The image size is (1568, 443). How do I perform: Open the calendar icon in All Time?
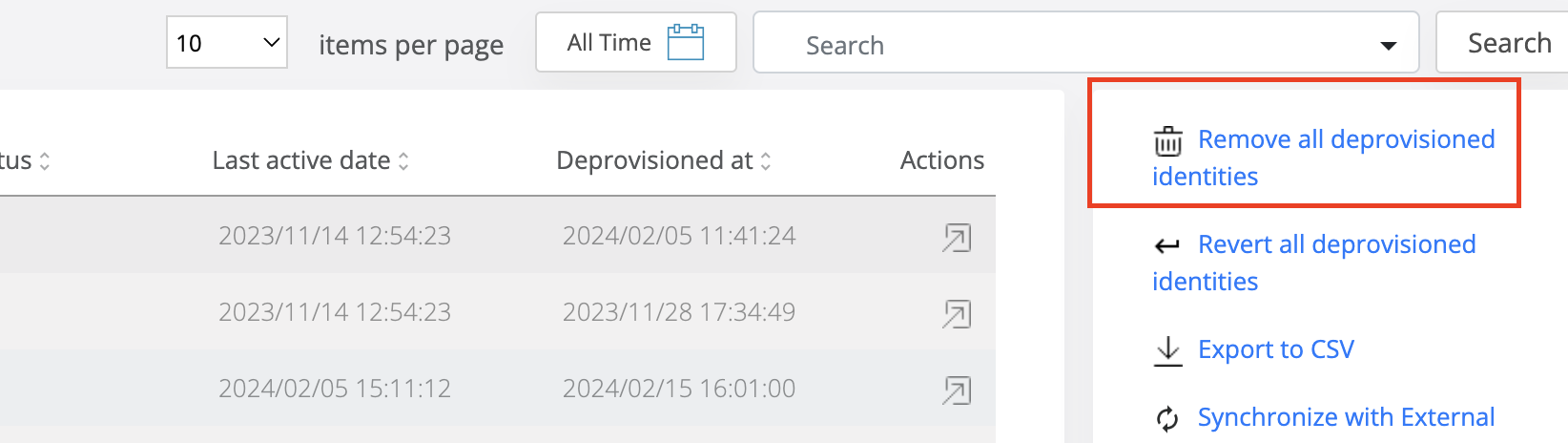point(685,43)
